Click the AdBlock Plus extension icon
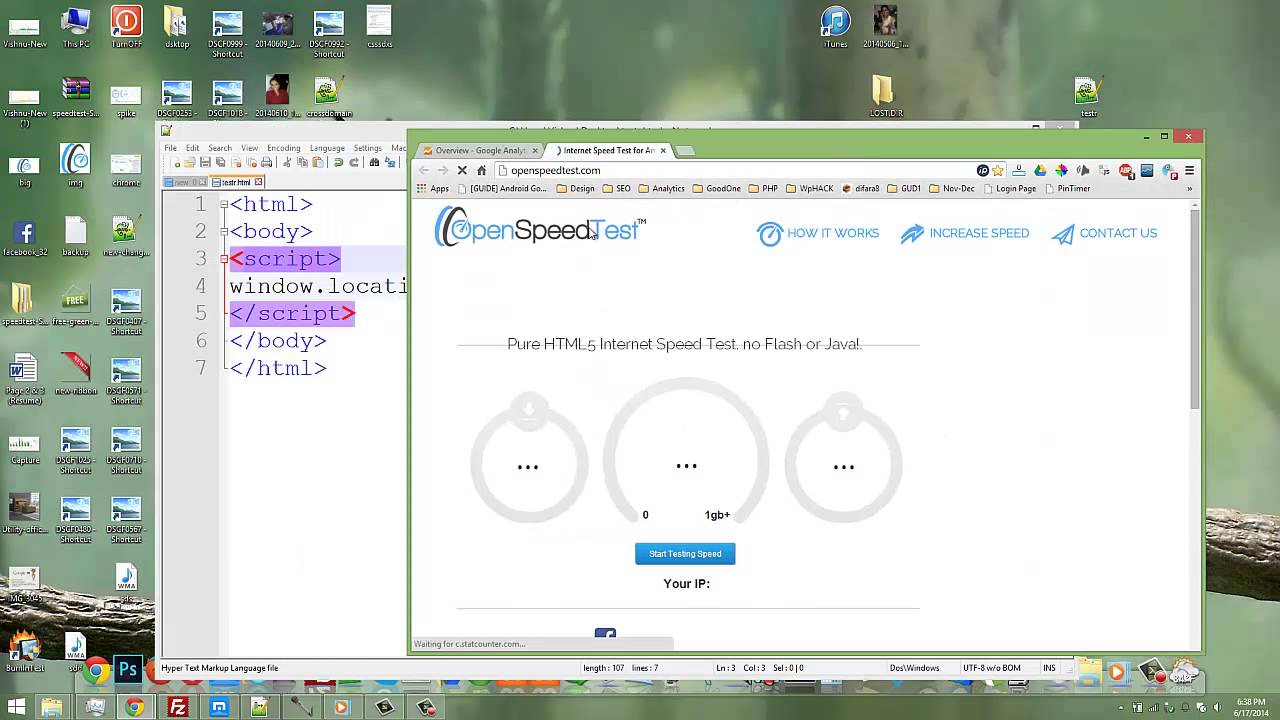The image size is (1280, 720). 1126,171
